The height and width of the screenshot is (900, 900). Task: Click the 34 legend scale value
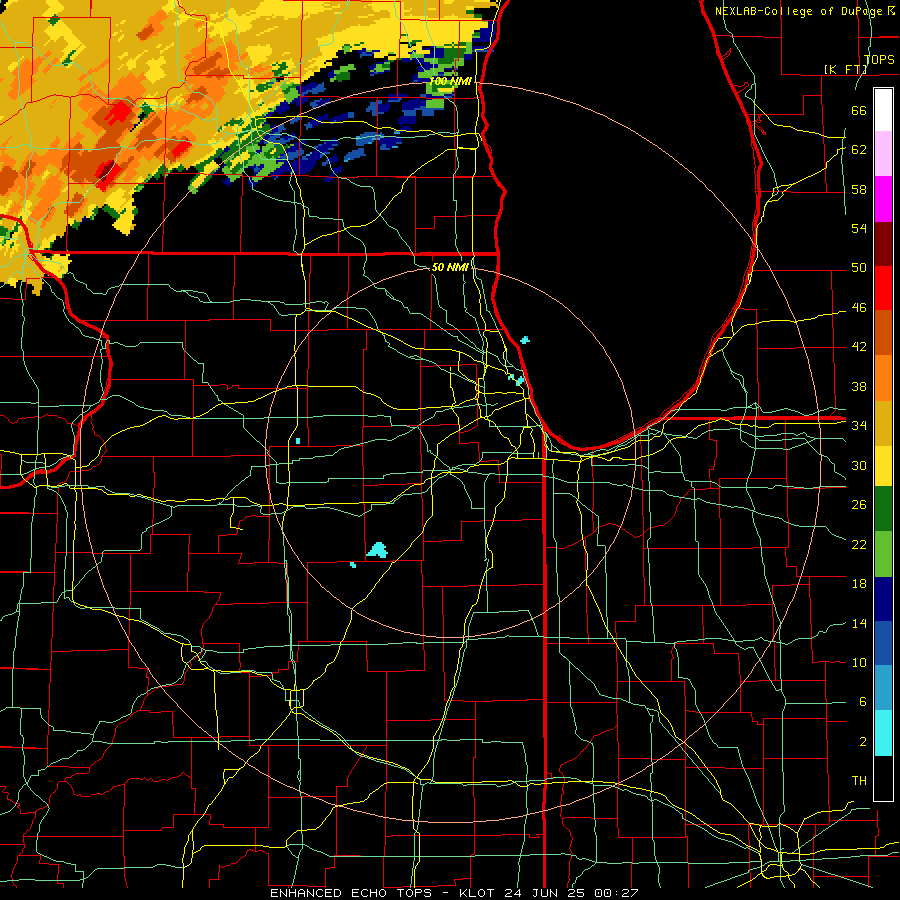click(x=859, y=426)
